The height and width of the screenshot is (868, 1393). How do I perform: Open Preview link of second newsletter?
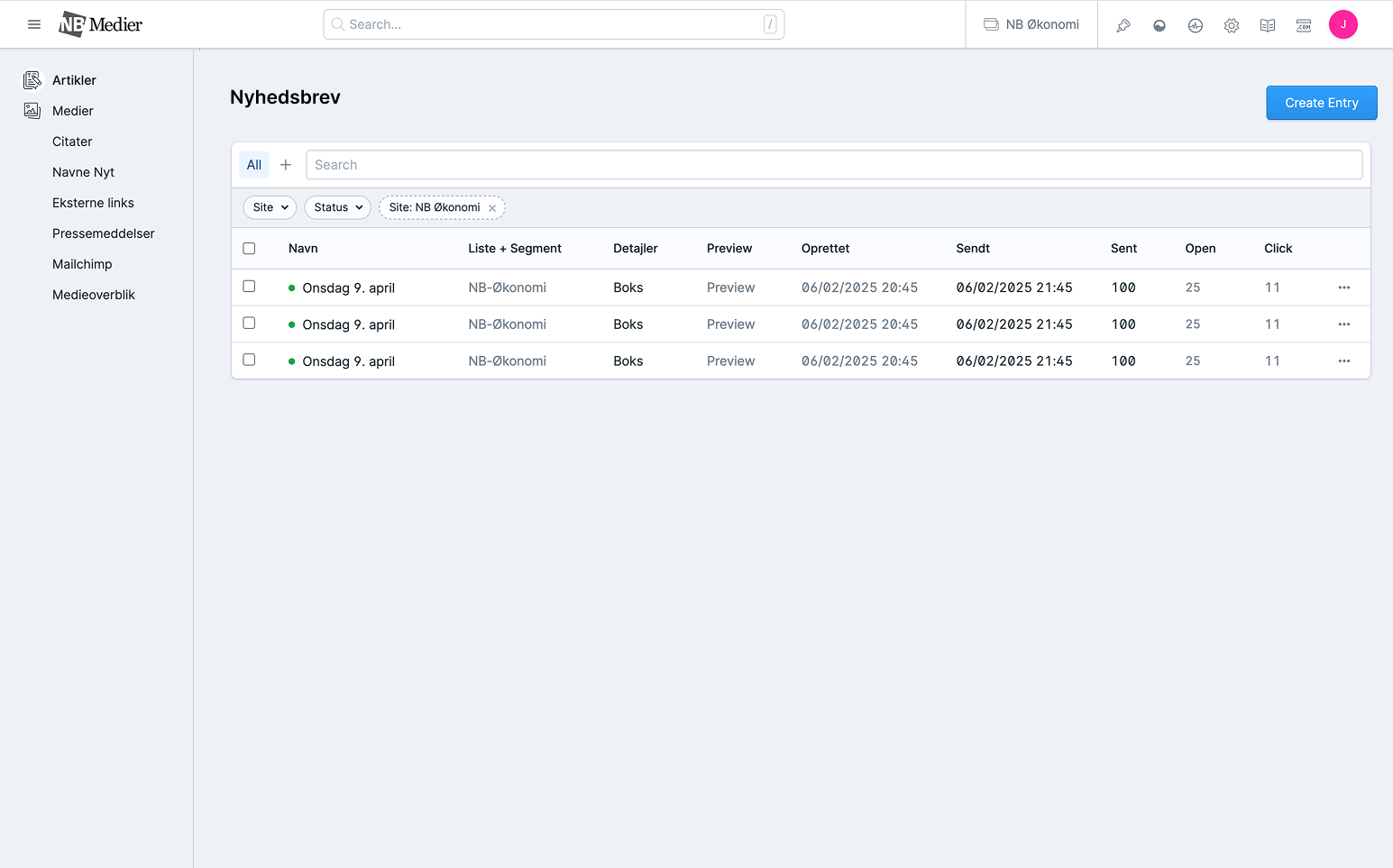[x=730, y=324]
